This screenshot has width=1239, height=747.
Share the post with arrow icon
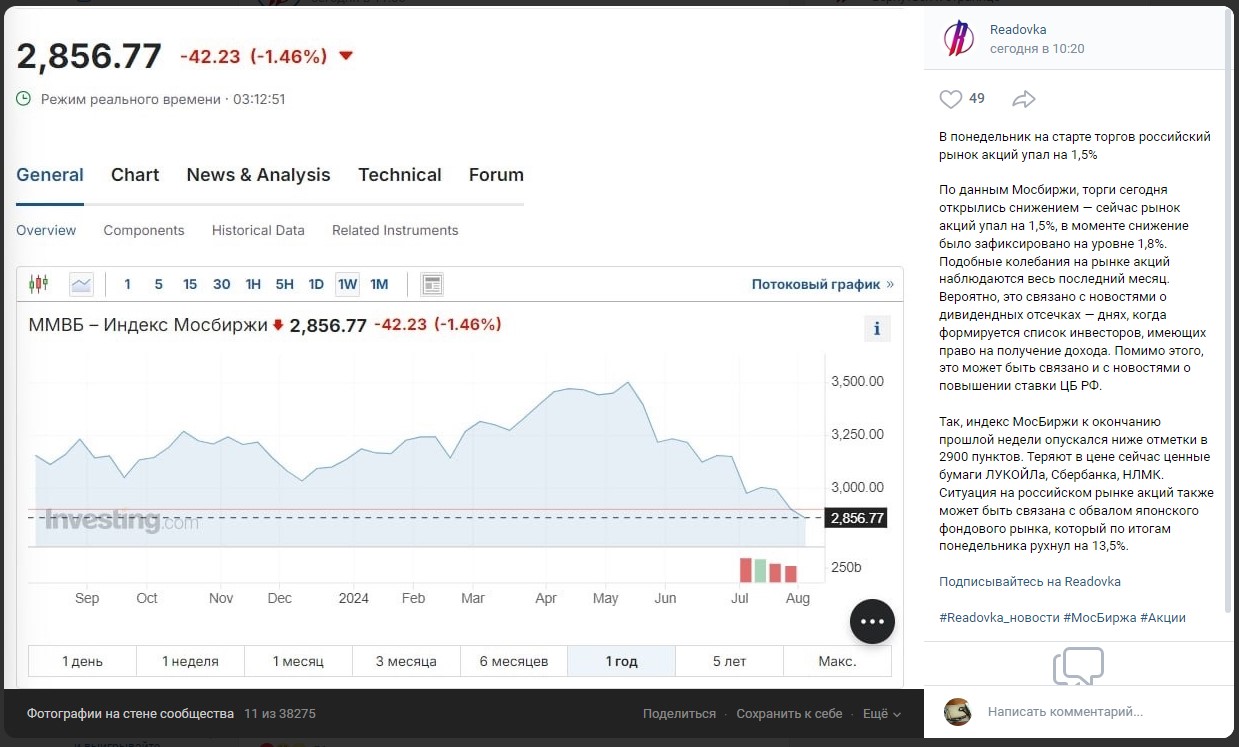tap(1023, 99)
